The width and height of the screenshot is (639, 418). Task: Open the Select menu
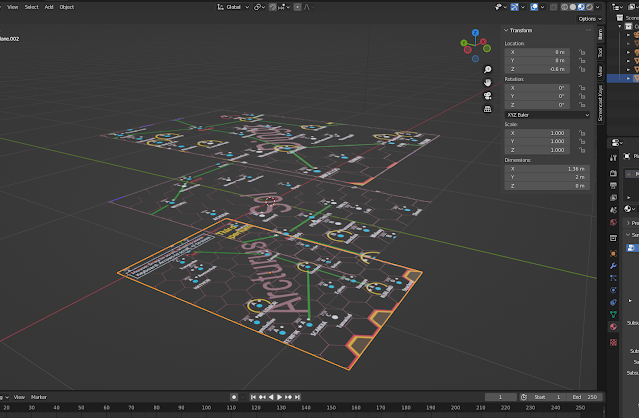pos(31,7)
